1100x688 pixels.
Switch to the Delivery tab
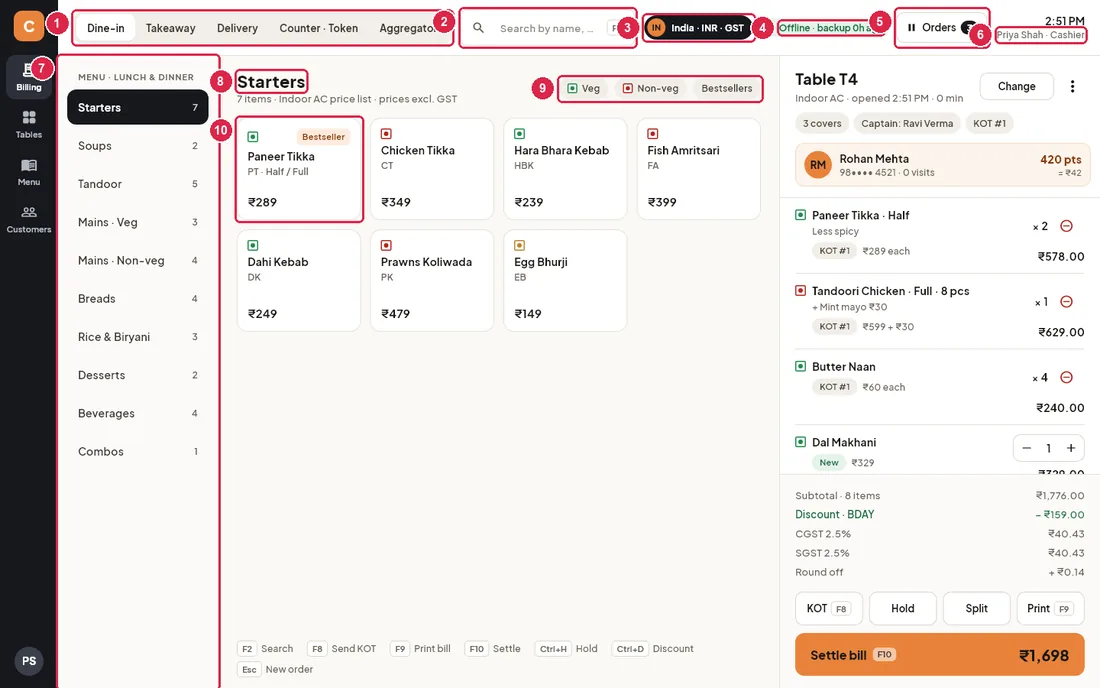tap(237, 28)
